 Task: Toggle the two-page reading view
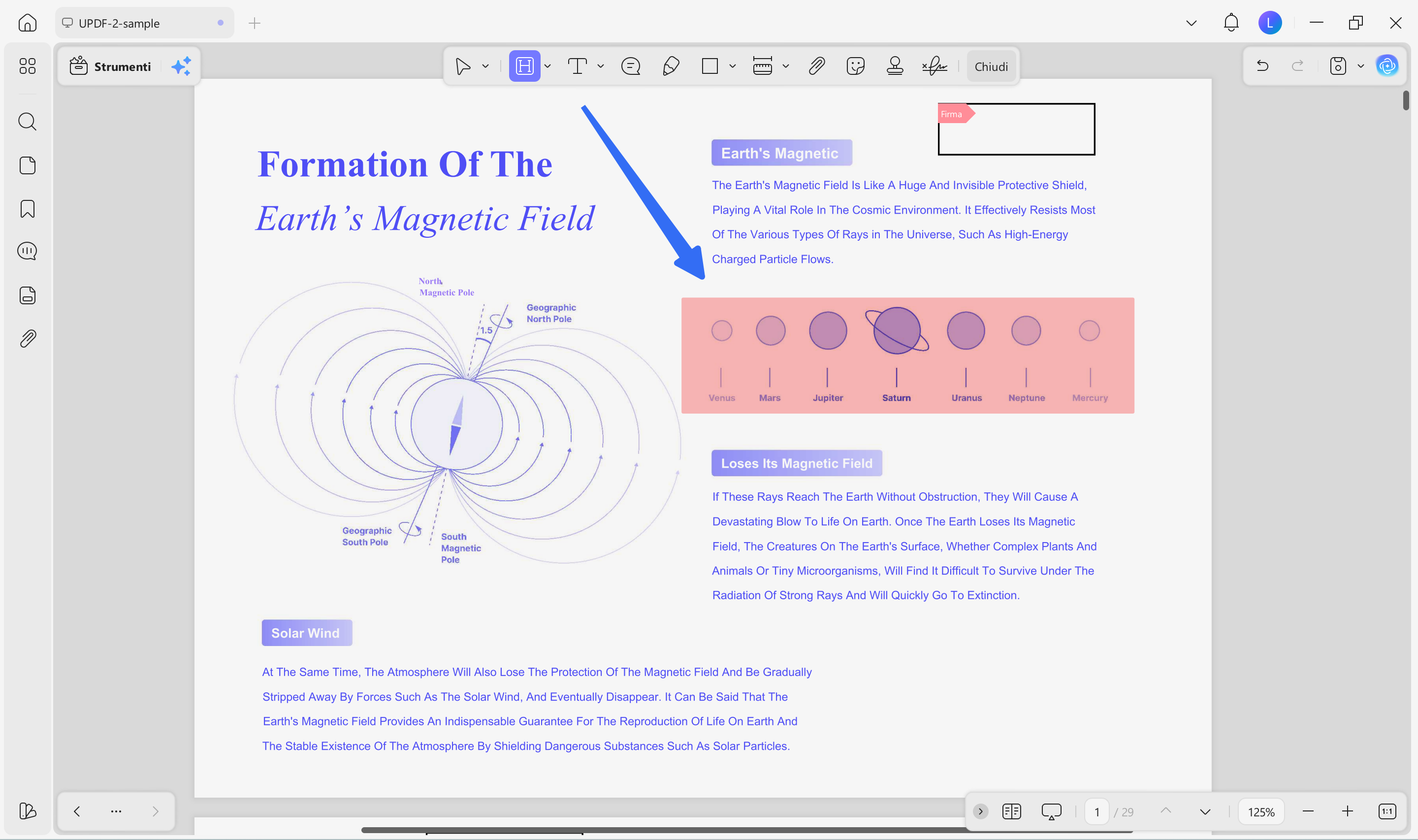click(x=1011, y=811)
